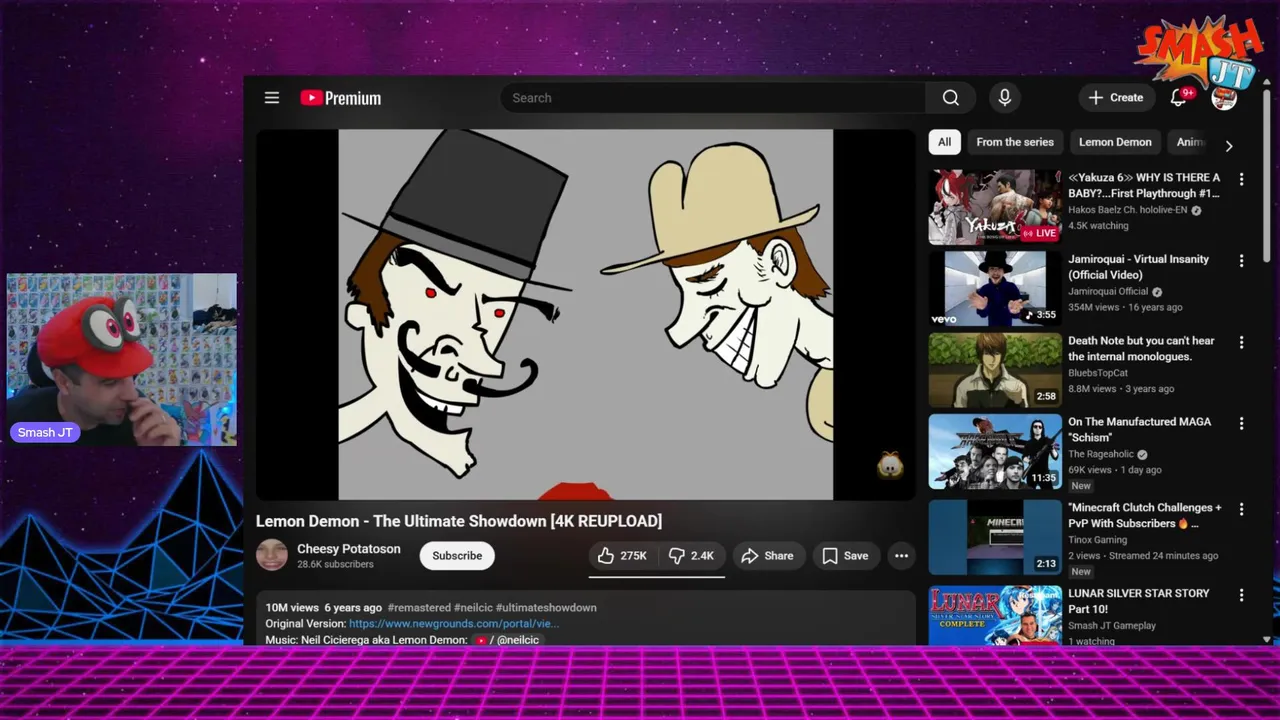Go to YouTube Premium home logo
The height and width of the screenshot is (720, 1280).
click(341, 98)
